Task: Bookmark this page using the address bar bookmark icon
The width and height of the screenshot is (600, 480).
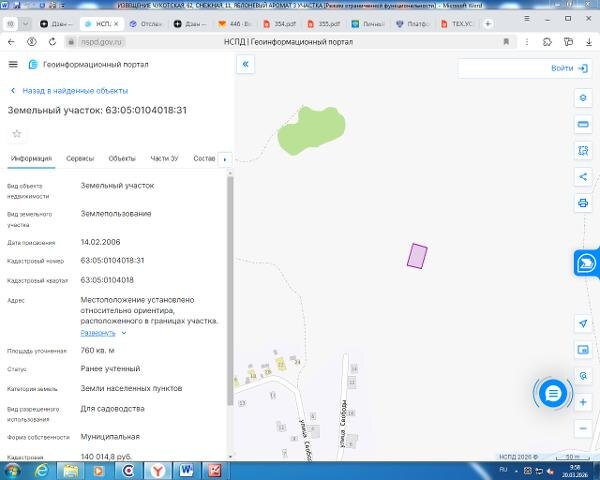Action: [506, 42]
